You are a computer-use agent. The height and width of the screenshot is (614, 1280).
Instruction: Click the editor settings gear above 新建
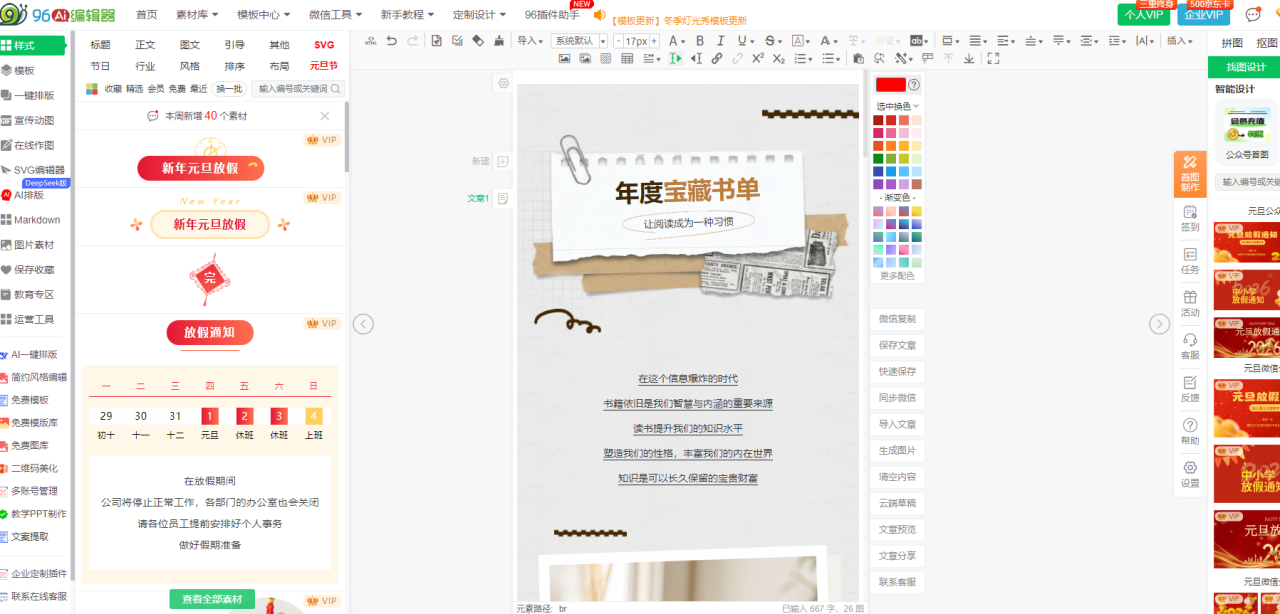(x=503, y=84)
